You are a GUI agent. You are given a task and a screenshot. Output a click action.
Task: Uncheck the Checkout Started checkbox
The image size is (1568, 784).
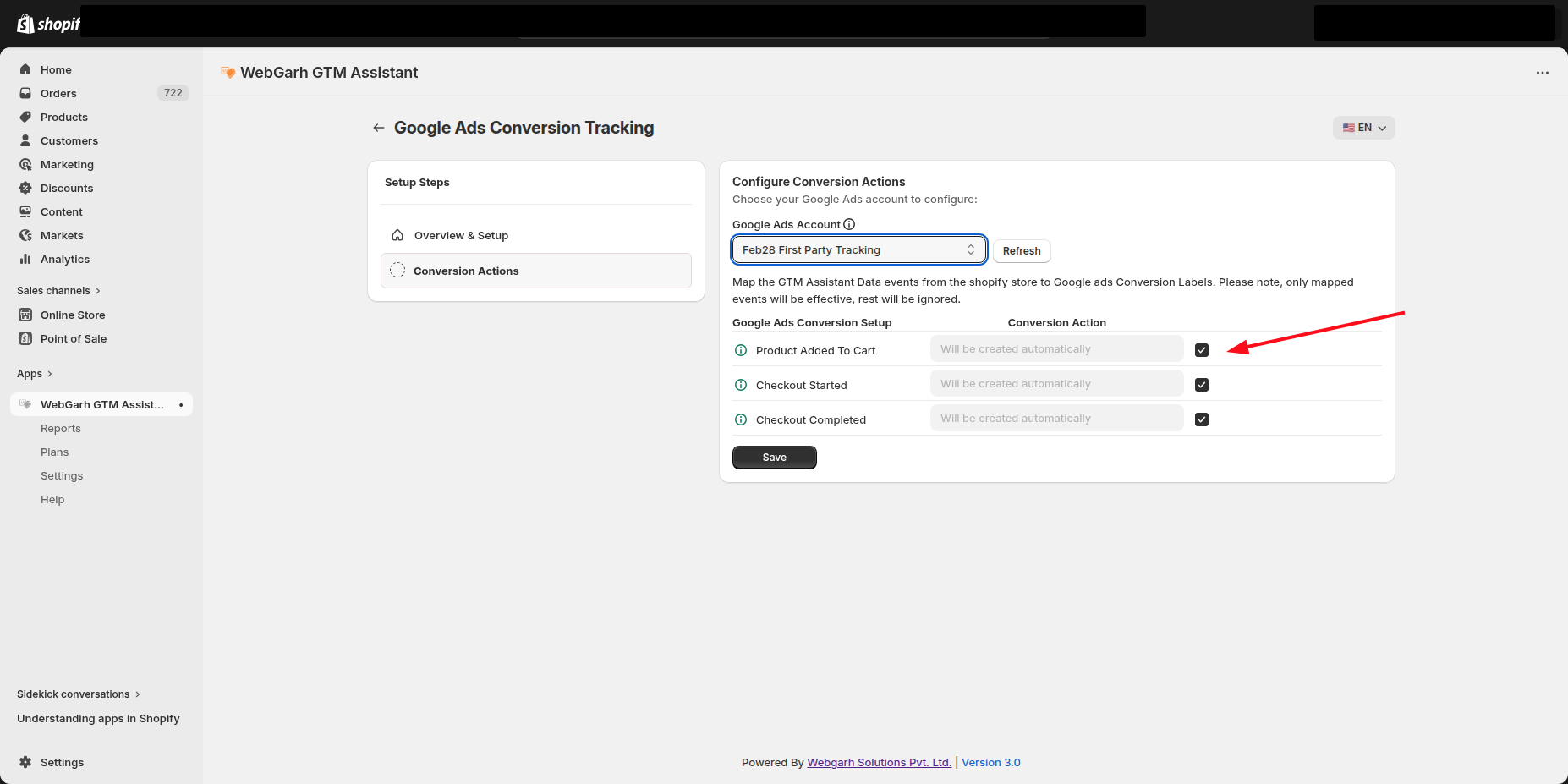pyautogui.click(x=1202, y=385)
